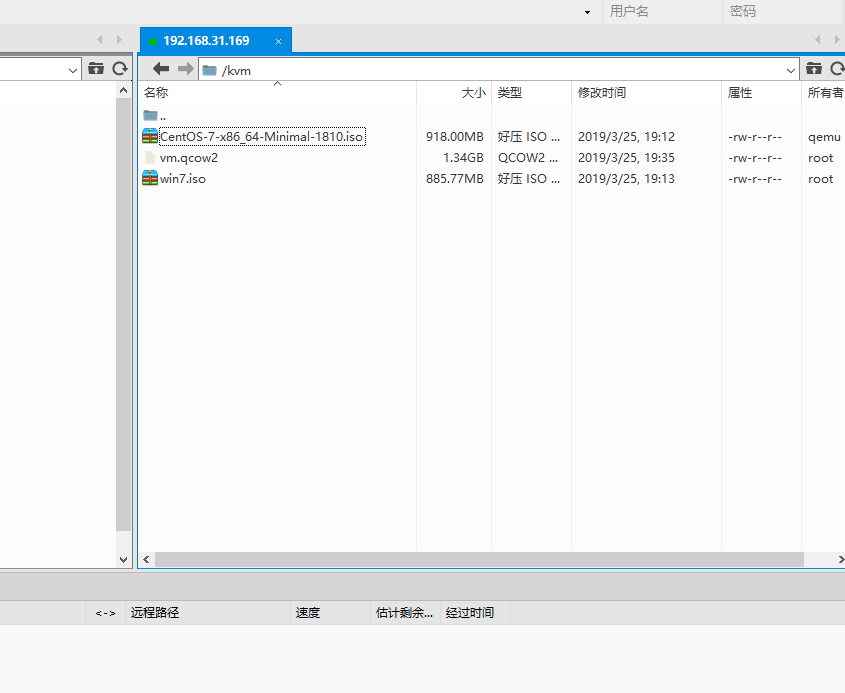Viewport: 845px width, 693px height.
Task: Click the green connection status dot on the tab
Action: (153, 41)
